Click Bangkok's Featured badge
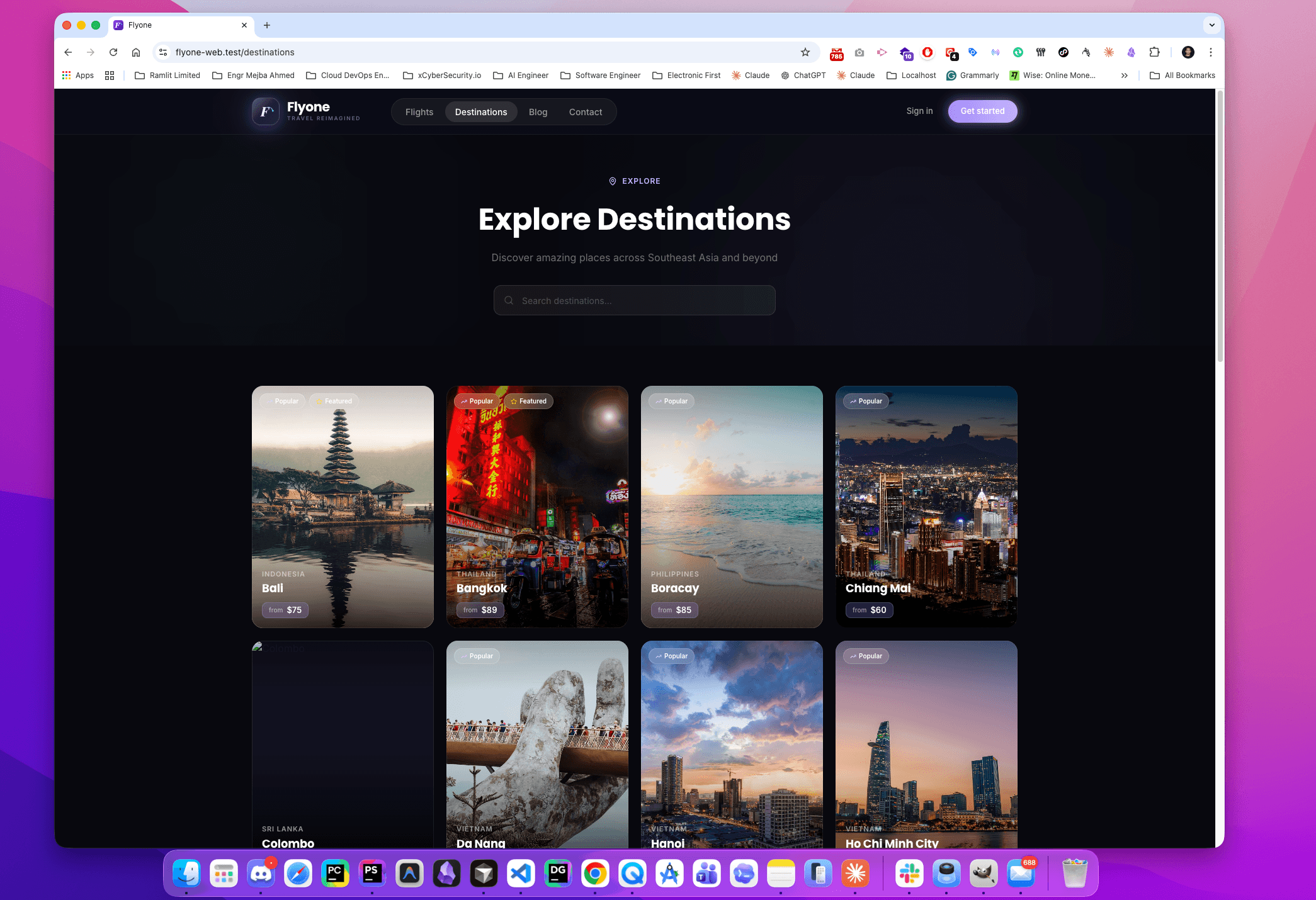The width and height of the screenshot is (1316, 900). tap(528, 401)
